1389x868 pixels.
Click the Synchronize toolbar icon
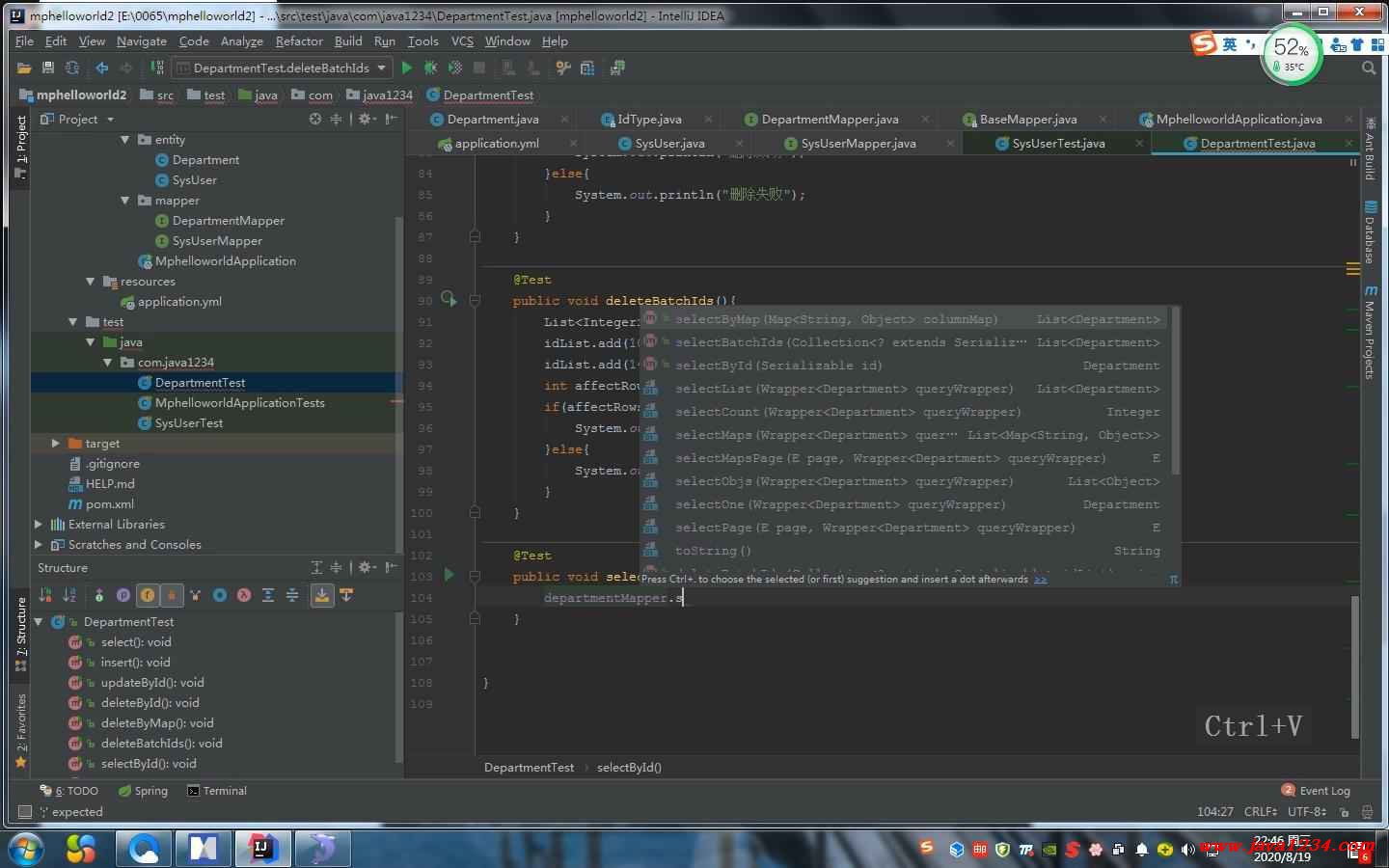point(72,68)
